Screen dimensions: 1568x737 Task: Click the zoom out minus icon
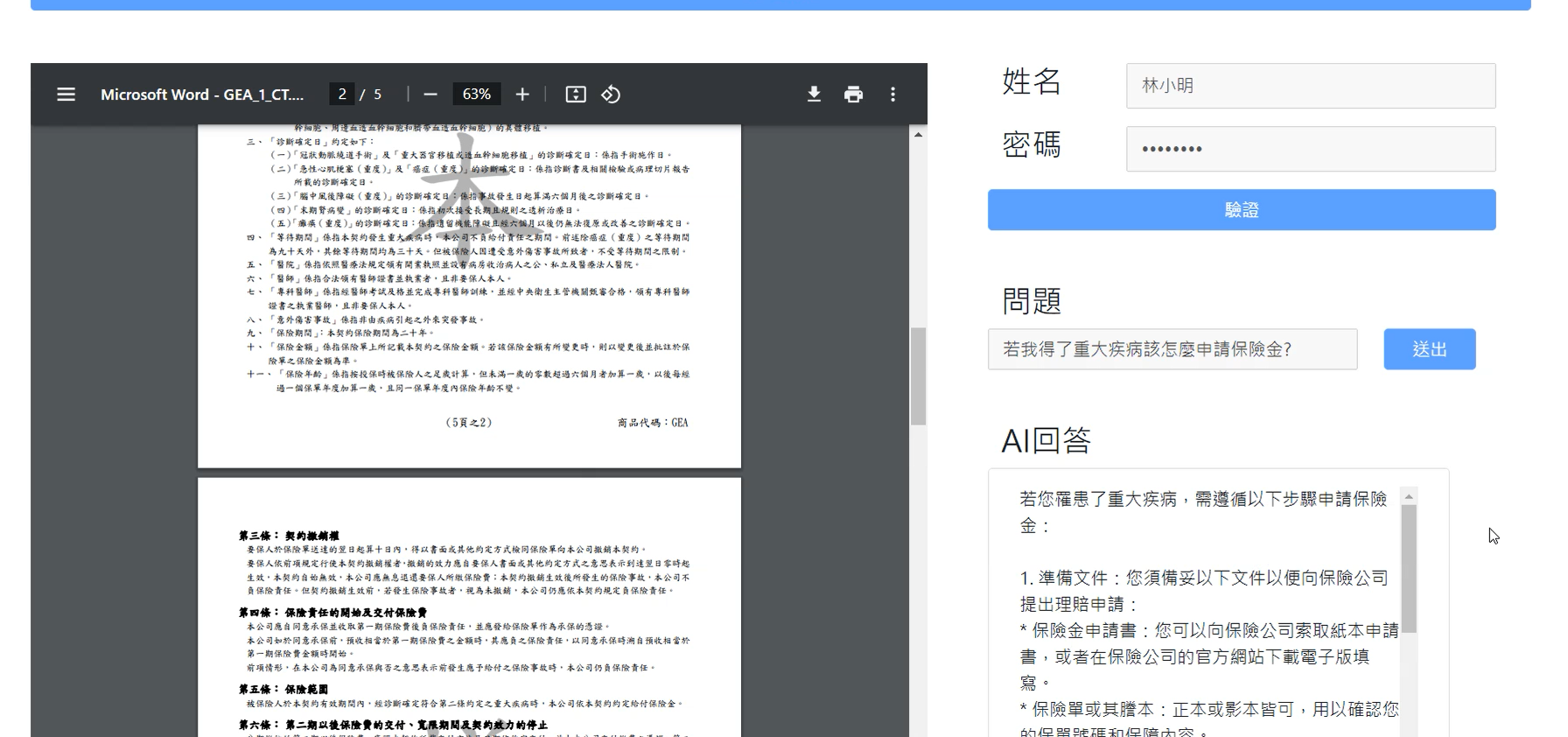pos(430,94)
